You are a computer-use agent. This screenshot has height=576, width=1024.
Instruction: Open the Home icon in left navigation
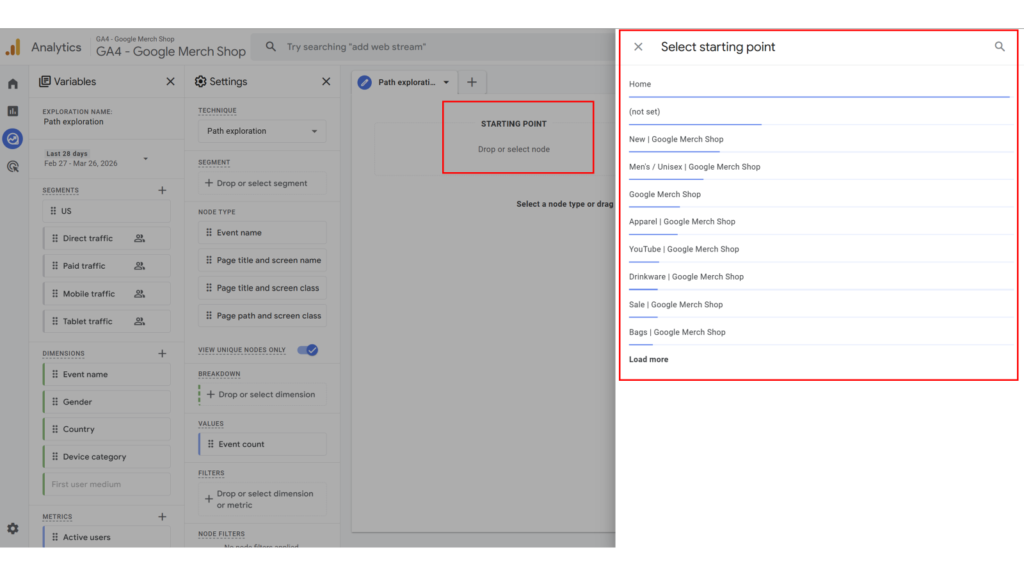point(13,84)
